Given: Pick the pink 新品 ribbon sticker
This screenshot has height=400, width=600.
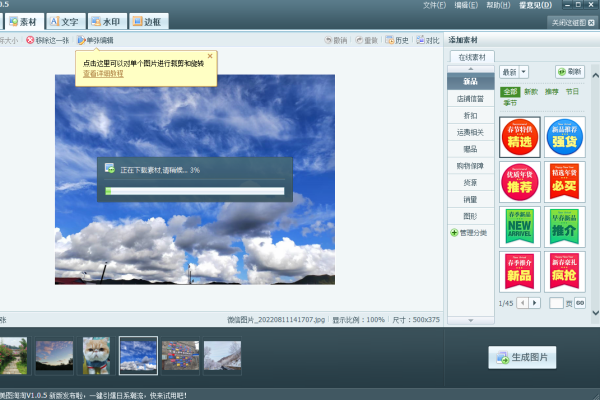Looking at the screenshot, I should click(520, 272).
